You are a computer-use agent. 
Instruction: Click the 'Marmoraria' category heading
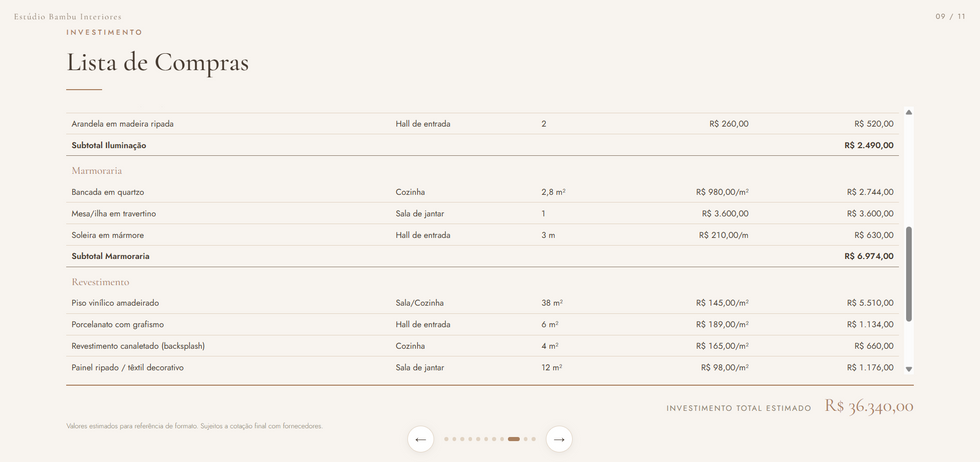[x=96, y=171]
